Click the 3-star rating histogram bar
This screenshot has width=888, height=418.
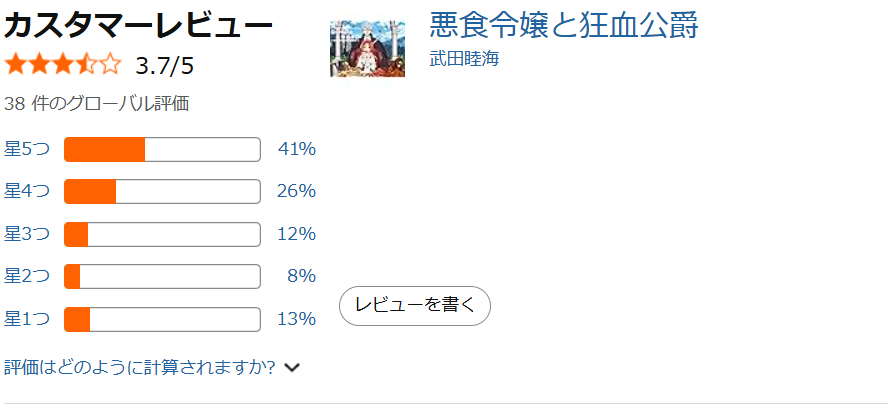click(x=162, y=234)
